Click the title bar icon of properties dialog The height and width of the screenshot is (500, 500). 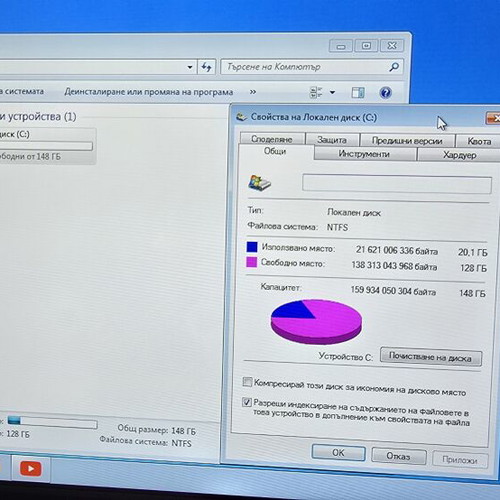241,117
